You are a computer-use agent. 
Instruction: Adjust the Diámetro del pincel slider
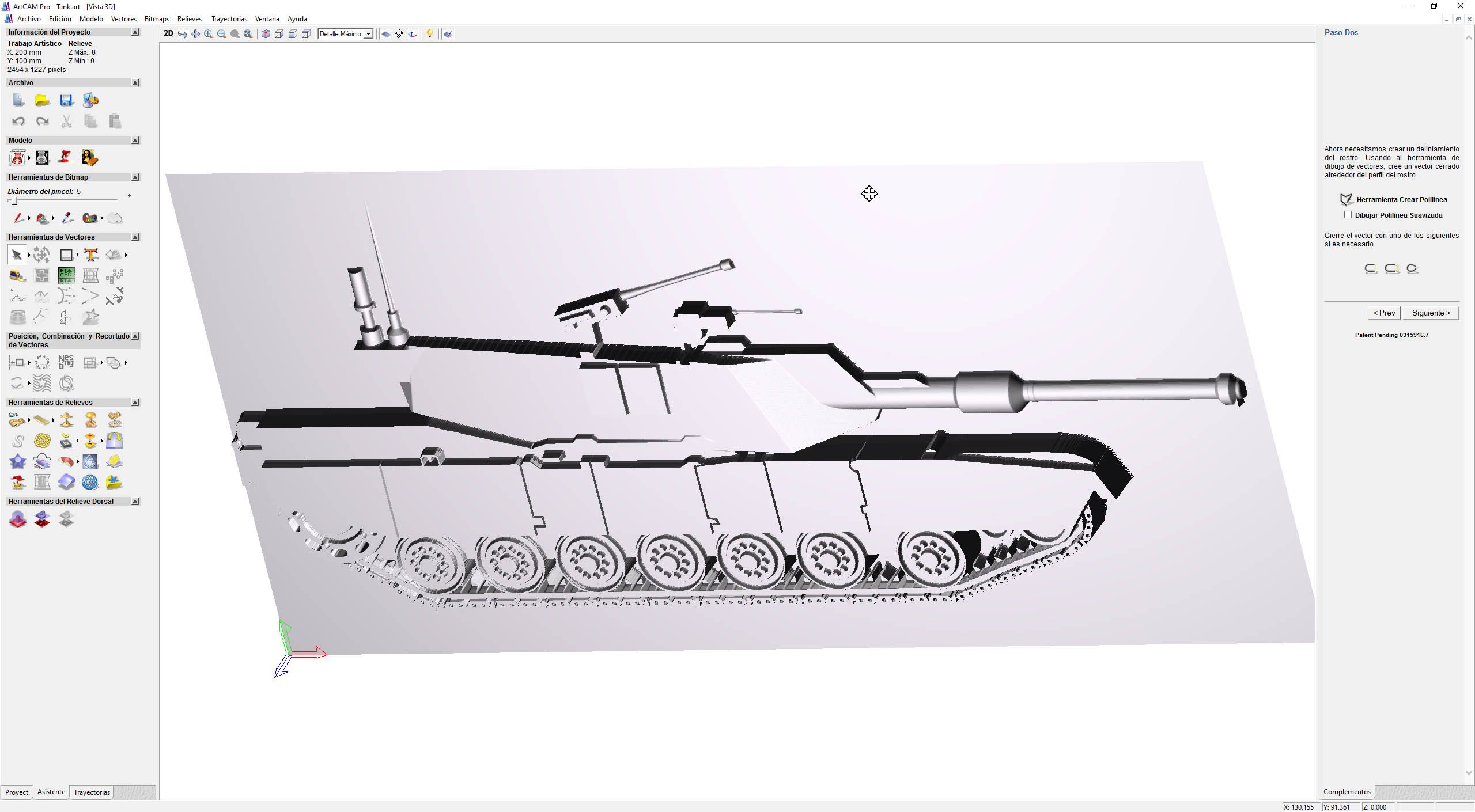pyautogui.click(x=14, y=200)
